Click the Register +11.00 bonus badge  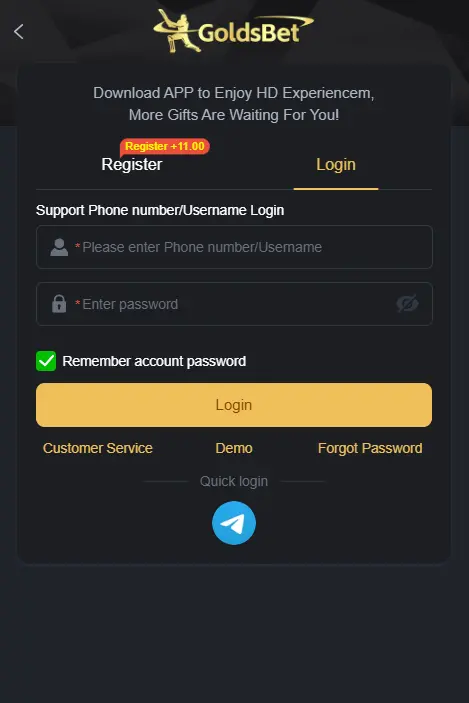pyautogui.click(x=165, y=146)
